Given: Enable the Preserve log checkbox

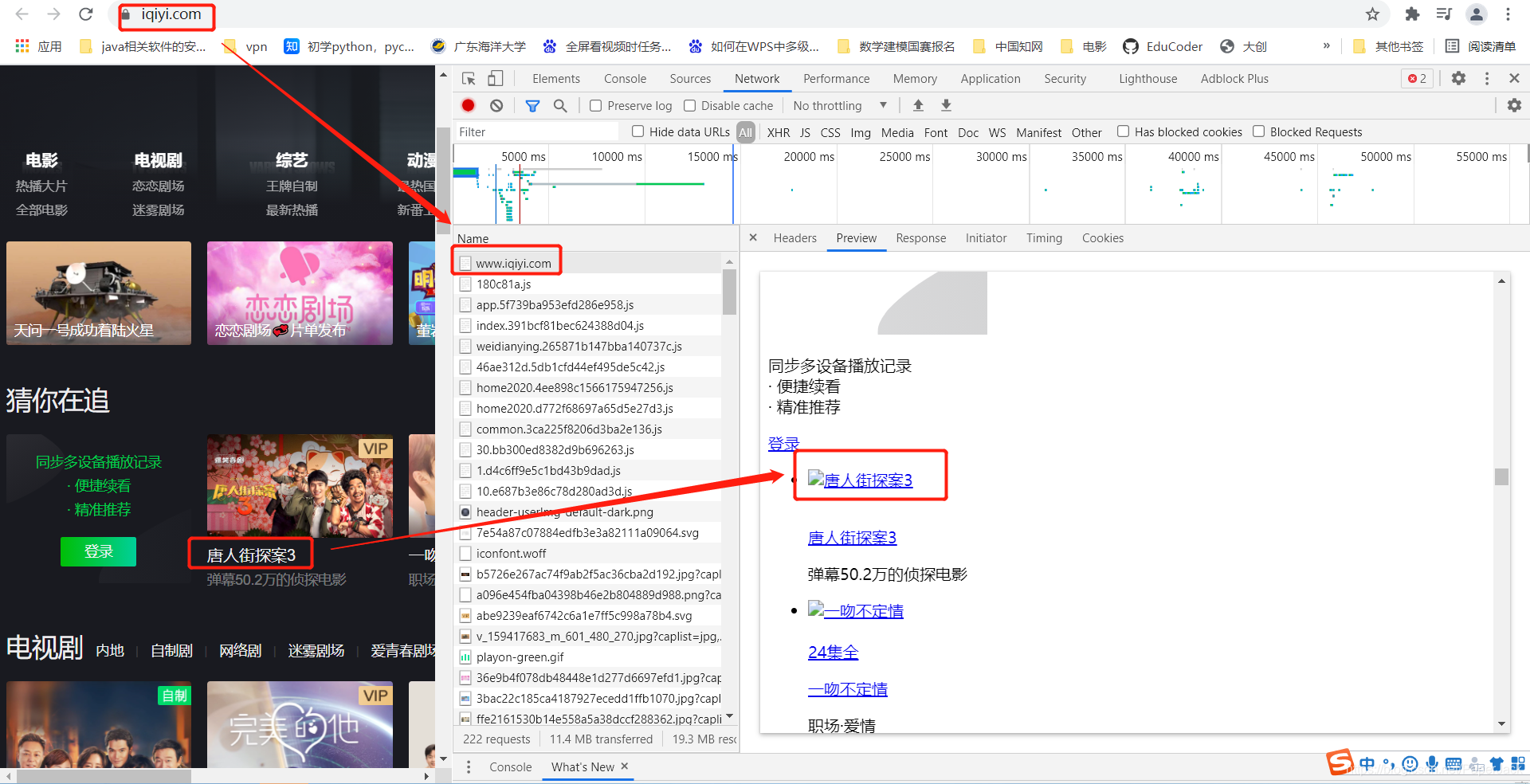Looking at the screenshot, I should click(595, 105).
